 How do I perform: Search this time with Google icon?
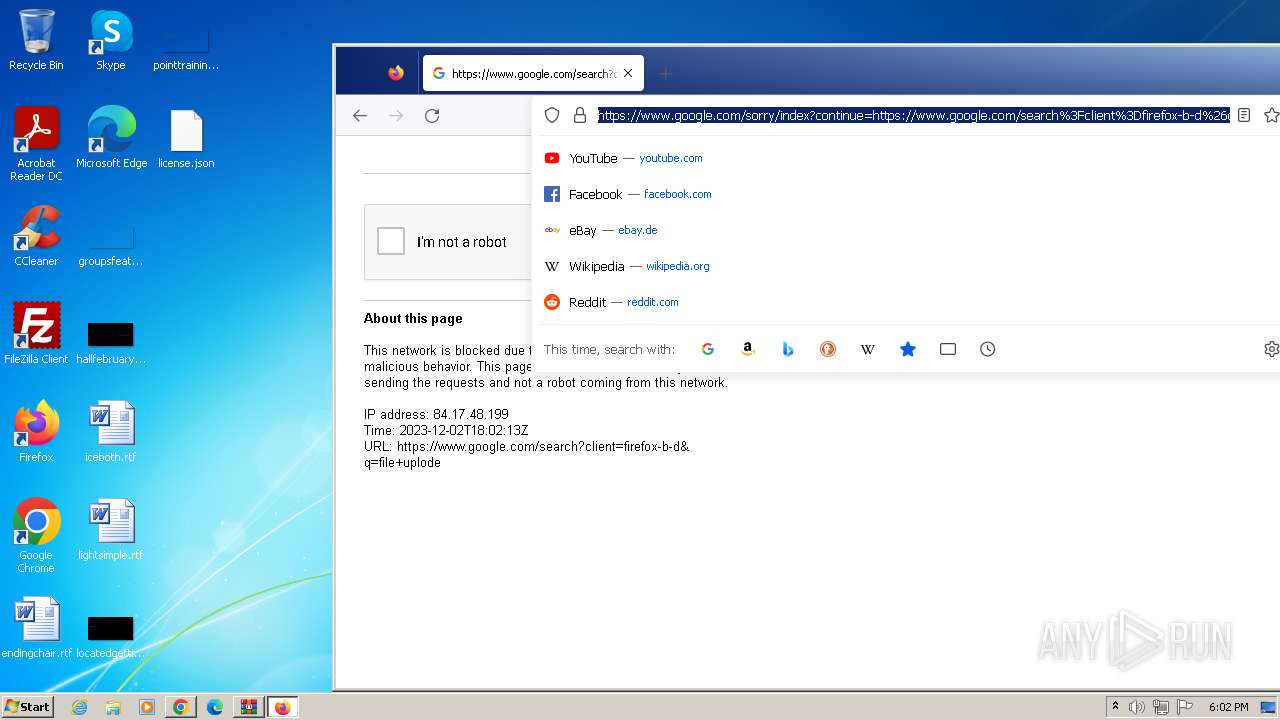pyautogui.click(x=707, y=349)
